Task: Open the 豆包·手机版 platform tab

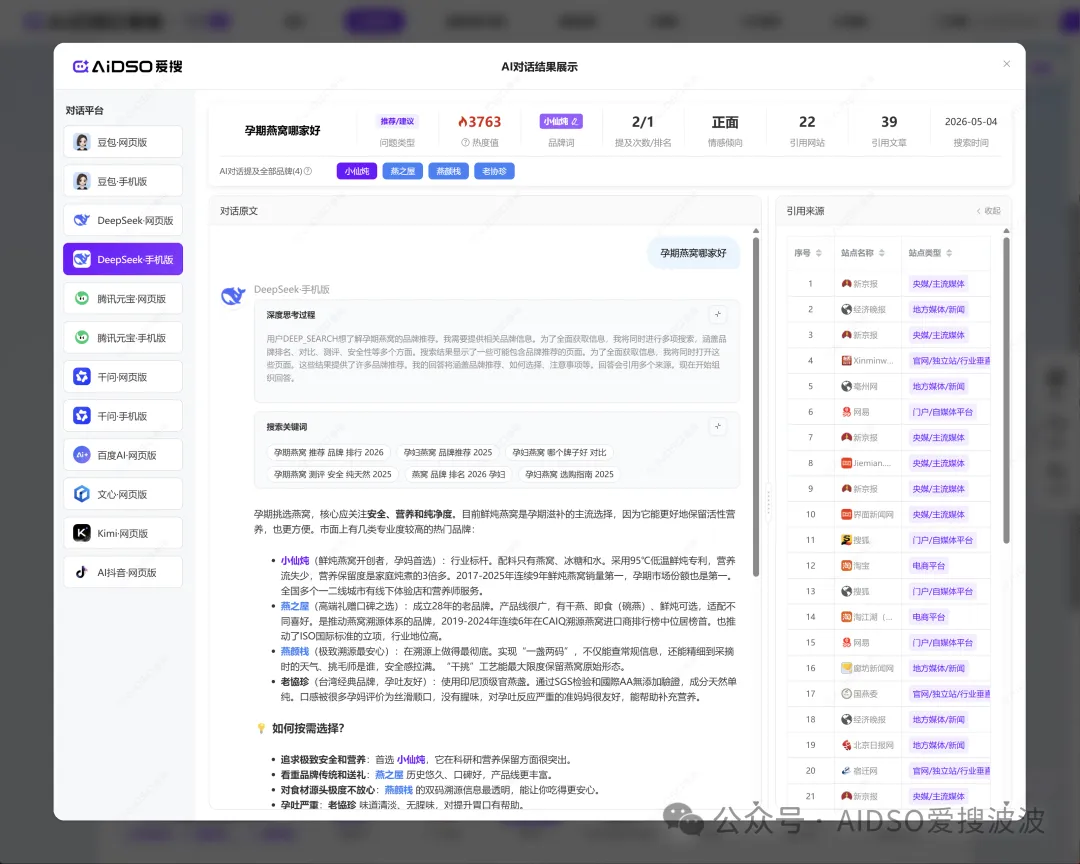Action: coord(123,181)
